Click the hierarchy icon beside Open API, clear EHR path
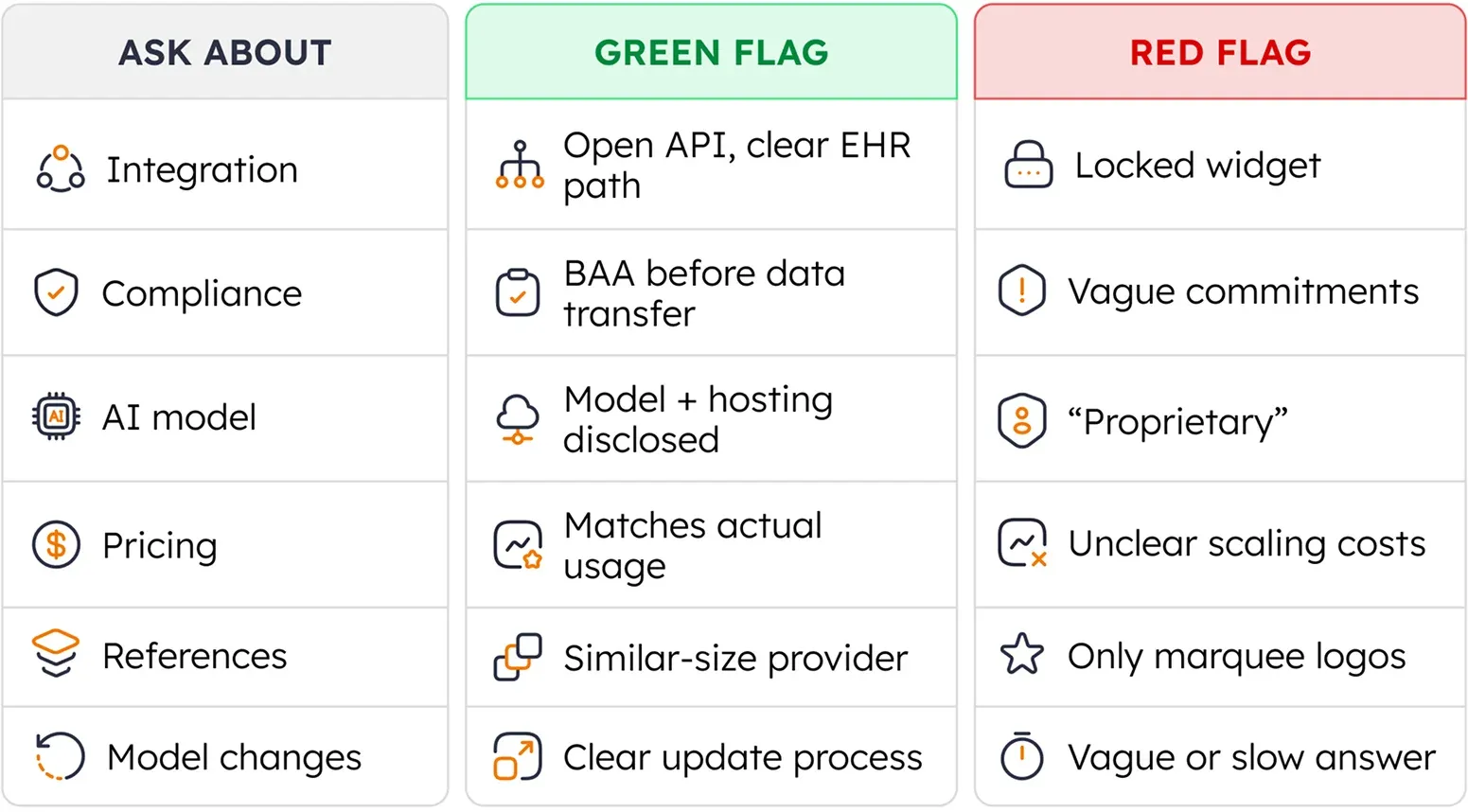Viewport: 1468px width, 812px height. (x=520, y=165)
